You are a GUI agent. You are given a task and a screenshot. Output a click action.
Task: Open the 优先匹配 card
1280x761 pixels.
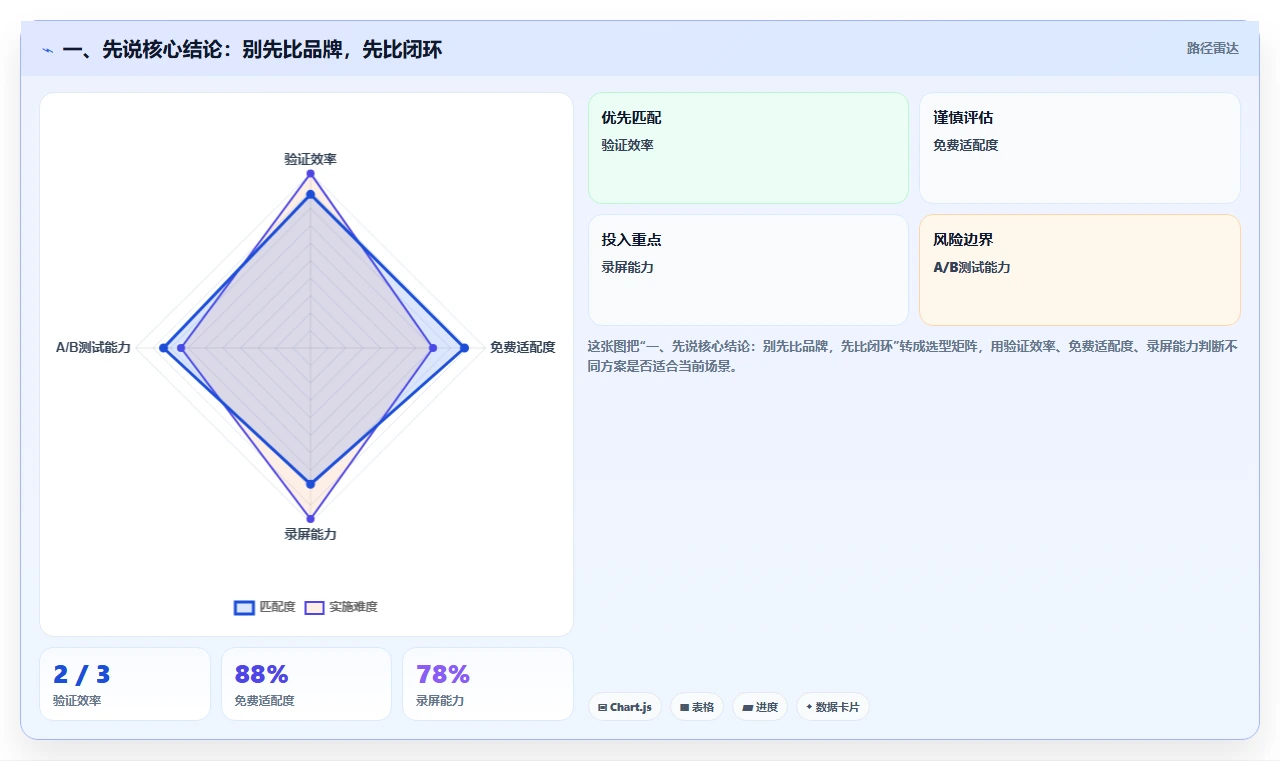point(748,148)
